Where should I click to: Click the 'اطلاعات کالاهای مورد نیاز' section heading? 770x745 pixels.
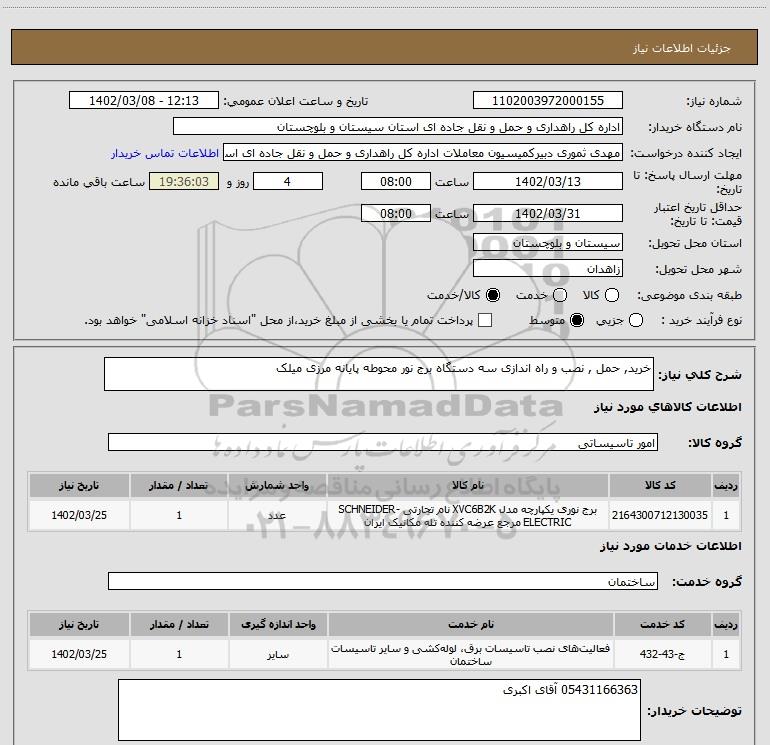pyautogui.click(x=668, y=407)
